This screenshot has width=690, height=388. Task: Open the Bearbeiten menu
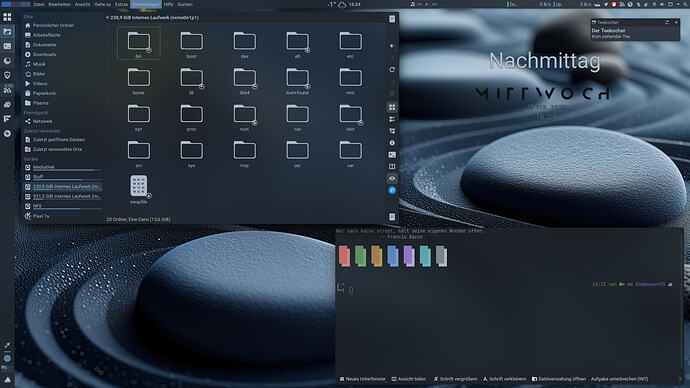(59, 4)
